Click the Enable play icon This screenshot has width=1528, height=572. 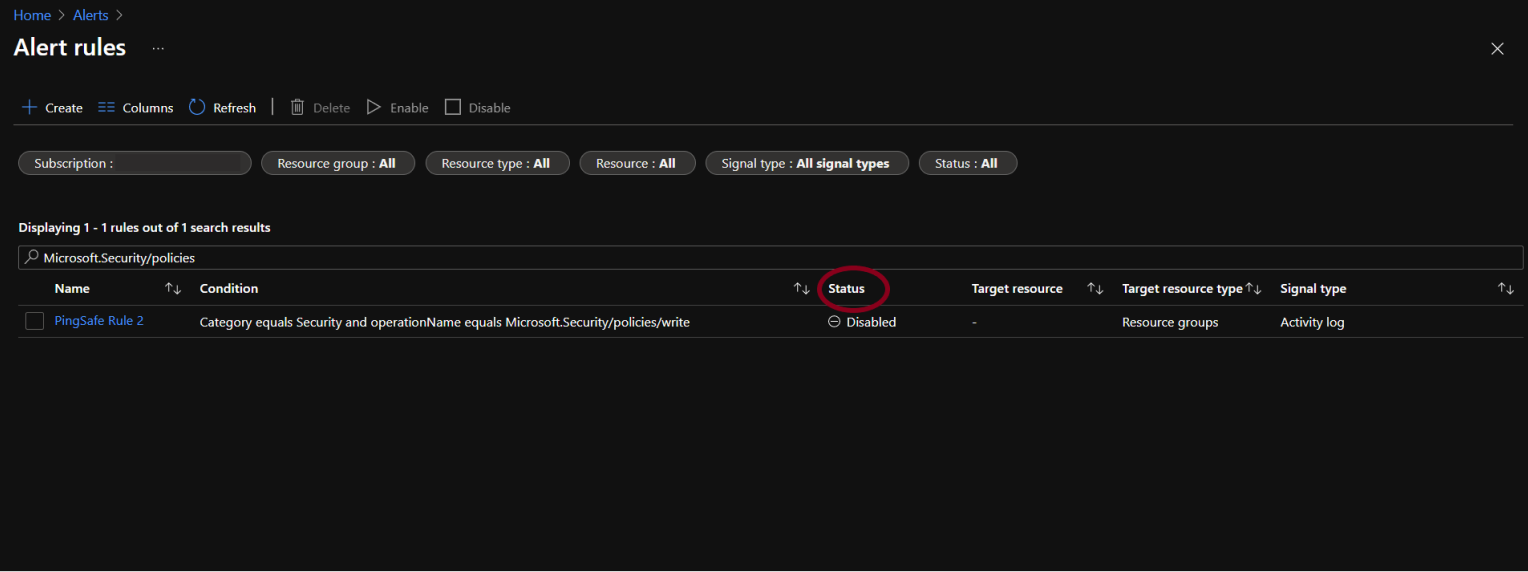click(x=374, y=107)
